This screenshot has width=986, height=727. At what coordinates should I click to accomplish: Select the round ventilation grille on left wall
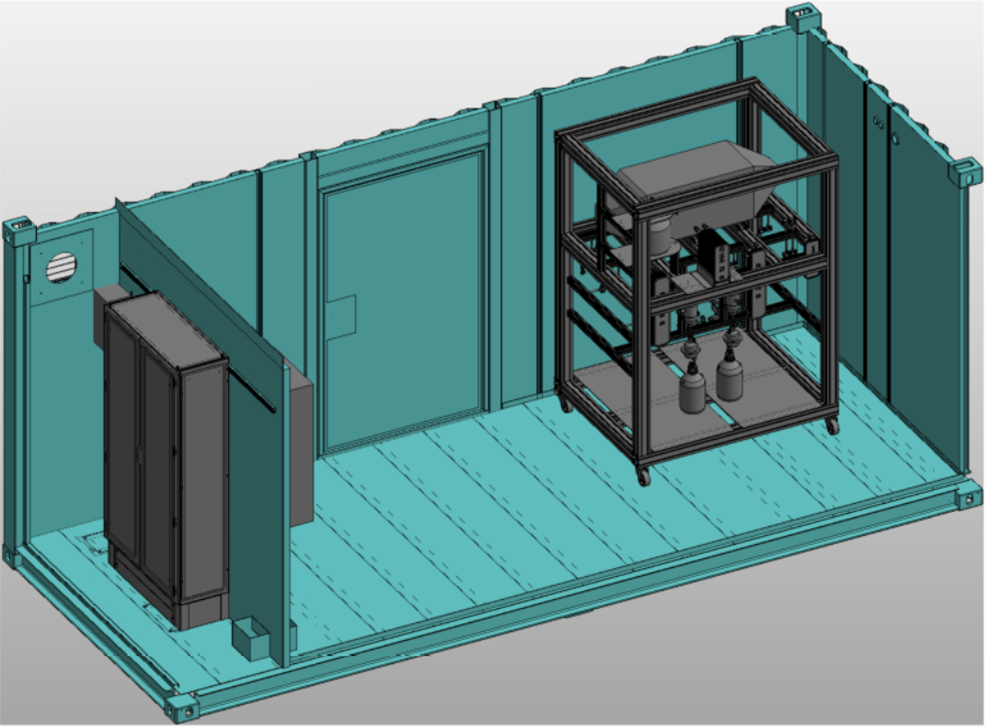61,266
